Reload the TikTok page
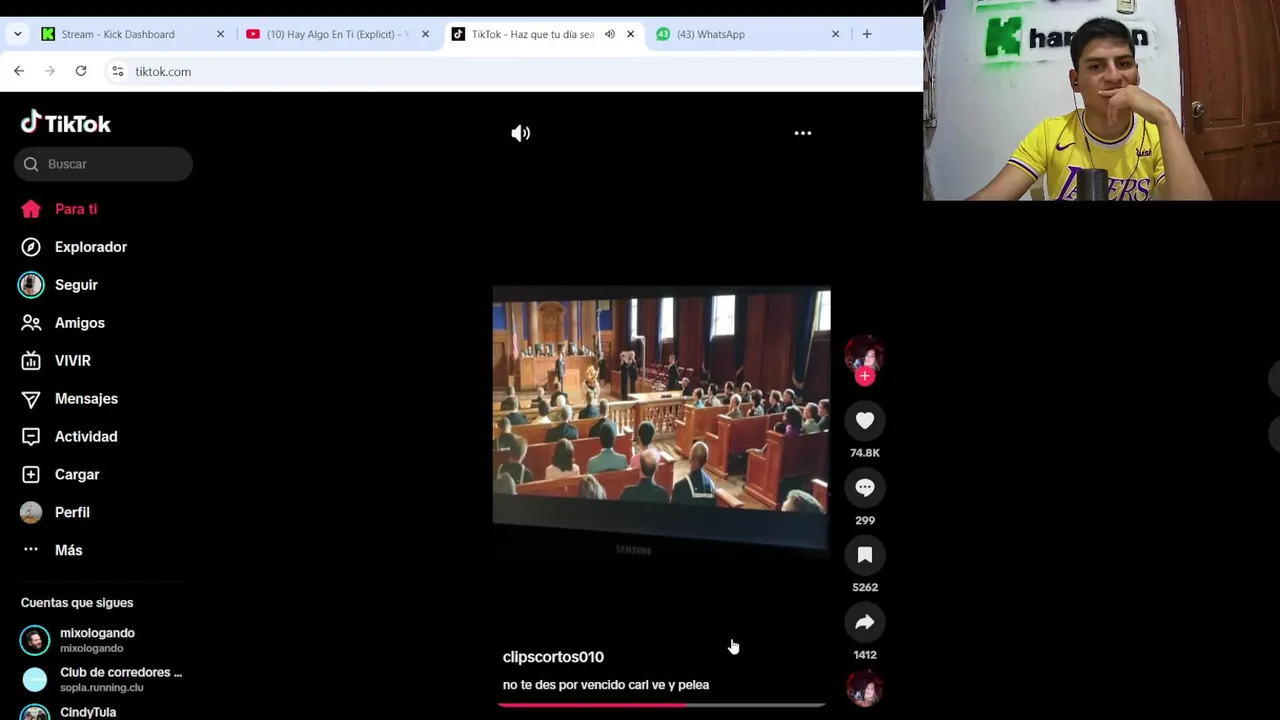The width and height of the screenshot is (1280, 720). pyautogui.click(x=81, y=71)
